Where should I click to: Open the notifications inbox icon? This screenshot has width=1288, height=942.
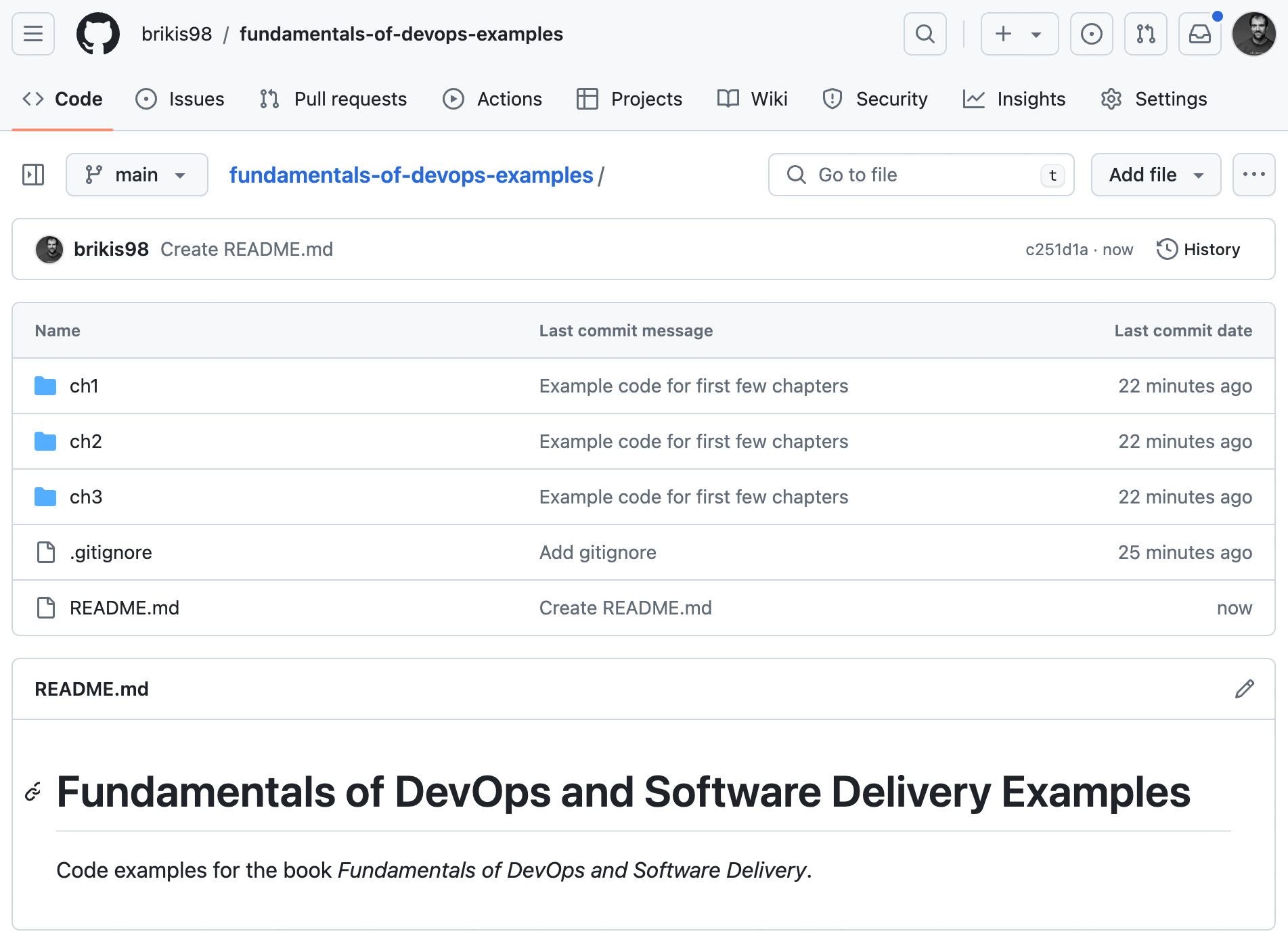point(1199,34)
